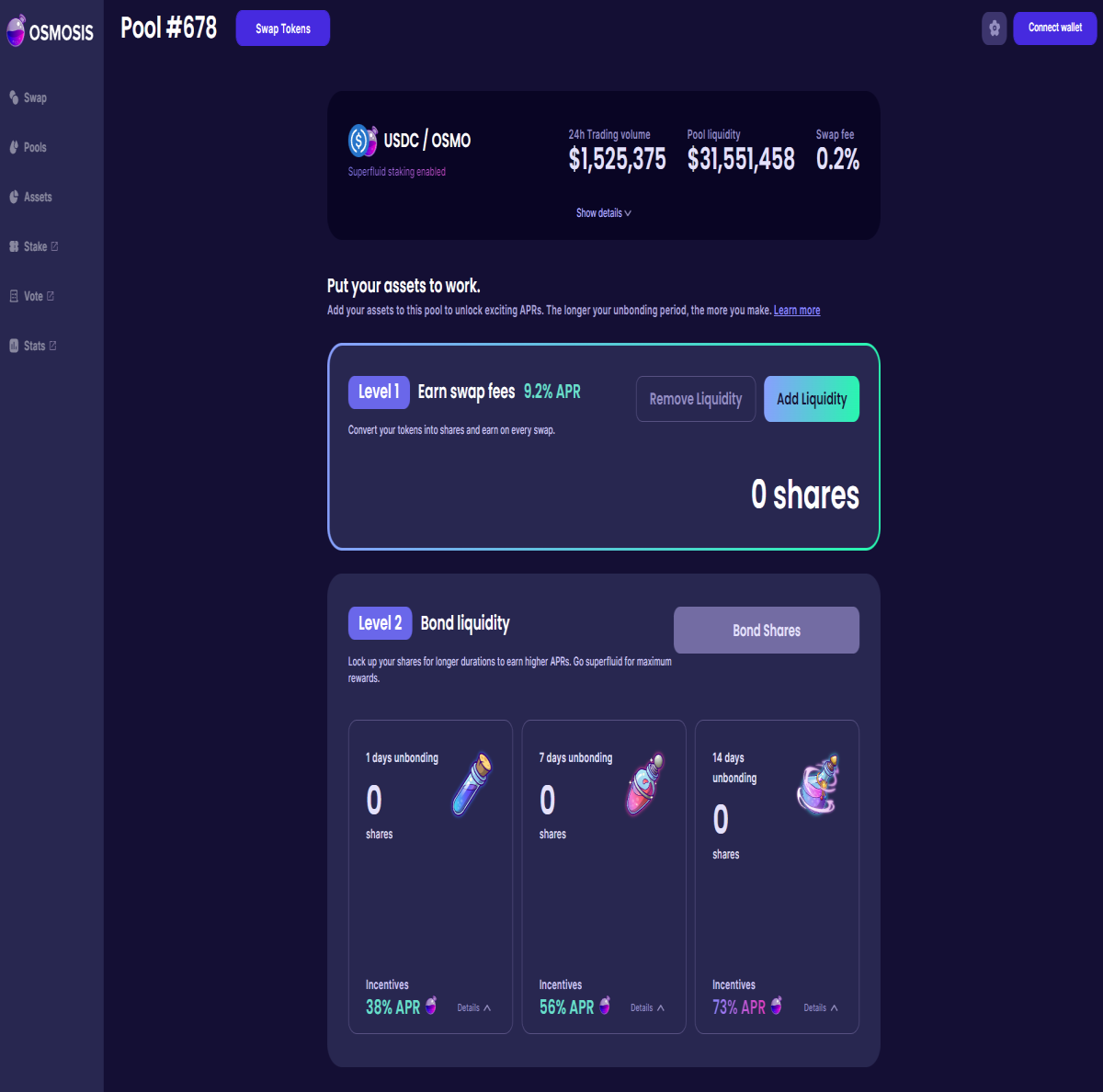Image resolution: width=1103 pixels, height=1092 pixels.
Task: Click the $1,525,375 trading volume value
Action: coord(617,160)
